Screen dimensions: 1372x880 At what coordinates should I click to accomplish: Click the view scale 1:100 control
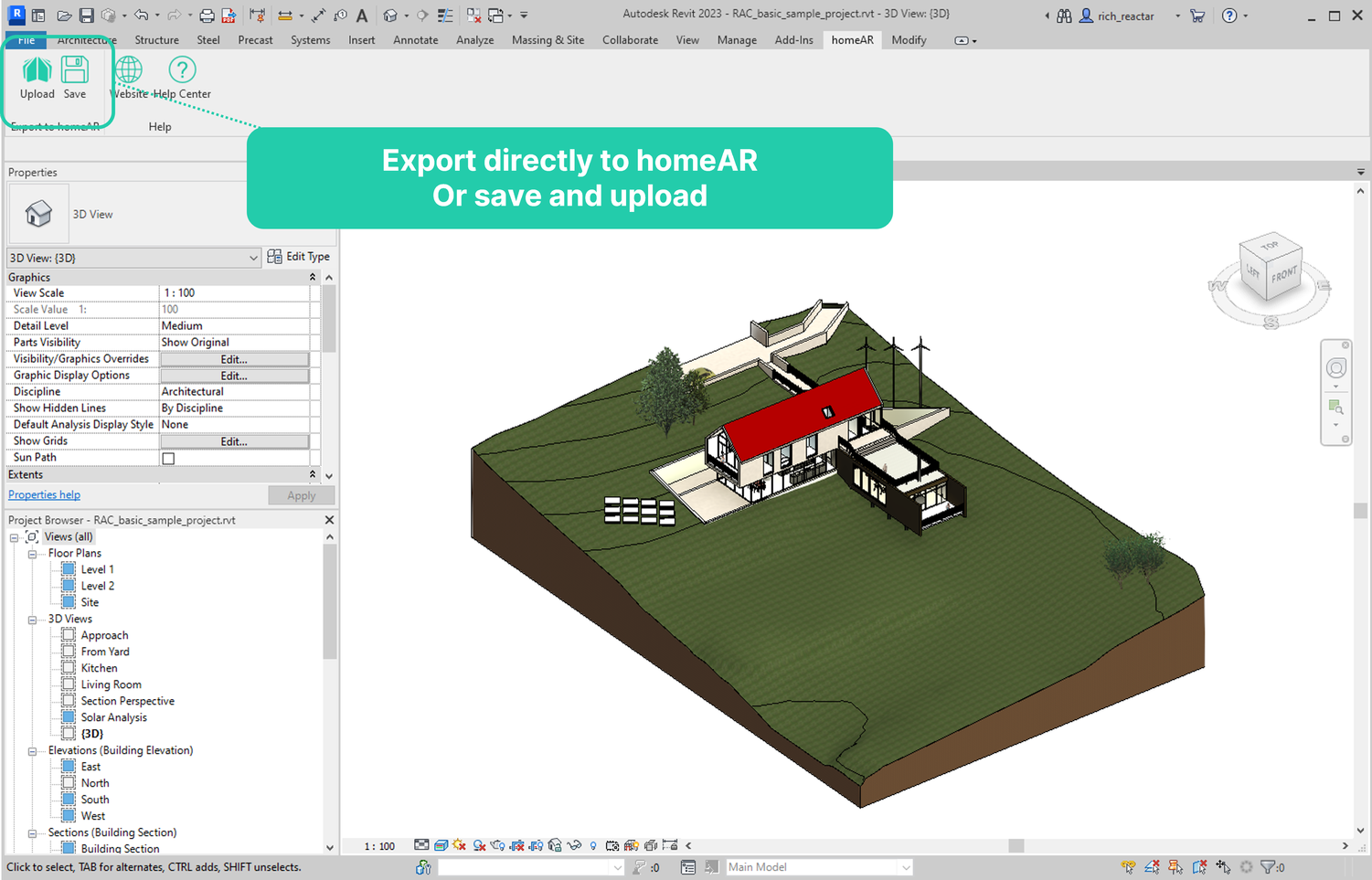[379, 846]
